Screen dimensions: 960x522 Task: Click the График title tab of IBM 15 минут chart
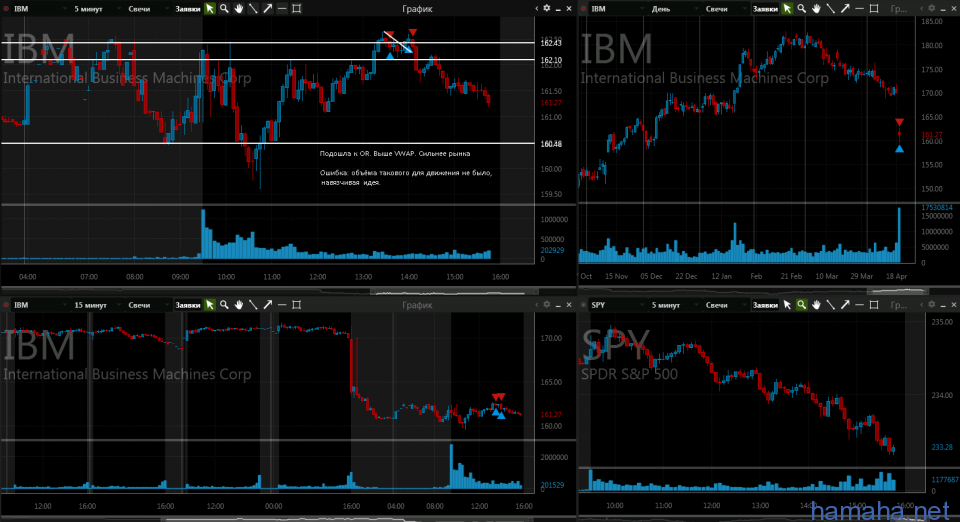point(417,305)
